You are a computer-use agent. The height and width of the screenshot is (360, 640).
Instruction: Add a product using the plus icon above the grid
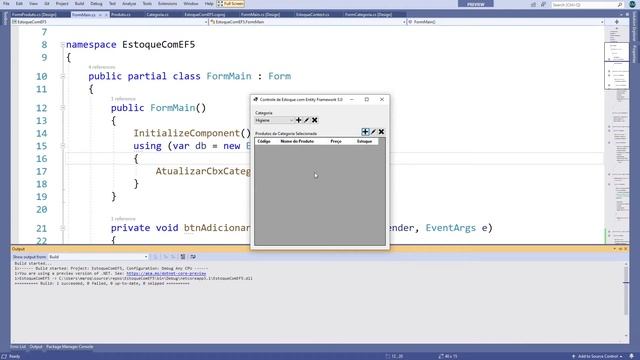click(x=365, y=131)
